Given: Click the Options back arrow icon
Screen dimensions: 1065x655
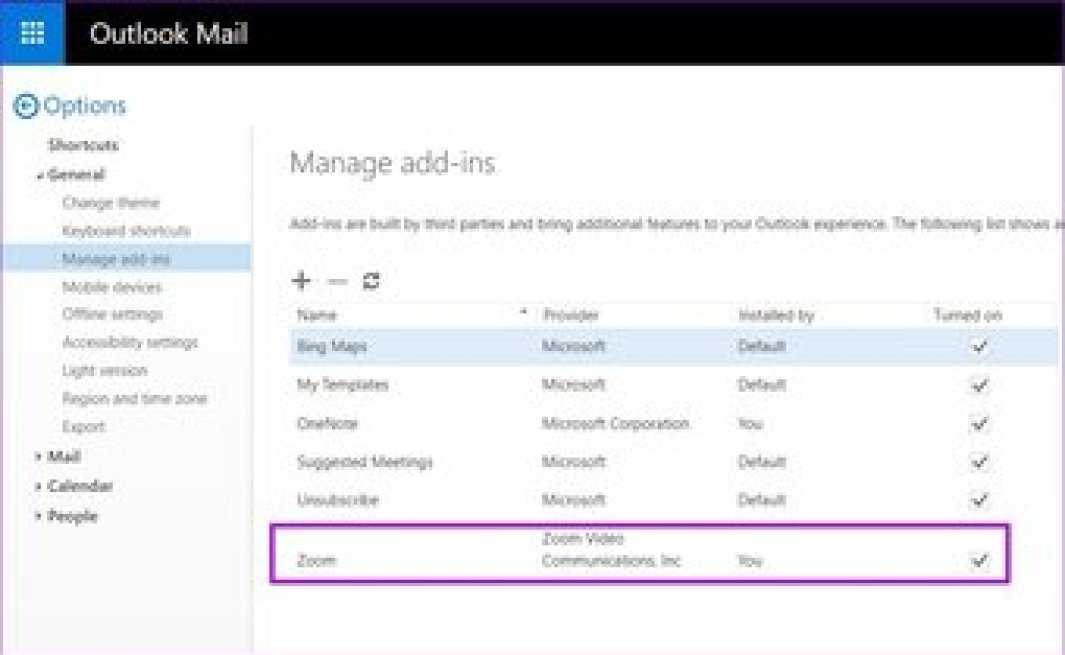Looking at the screenshot, I should (x=26, y=106).
